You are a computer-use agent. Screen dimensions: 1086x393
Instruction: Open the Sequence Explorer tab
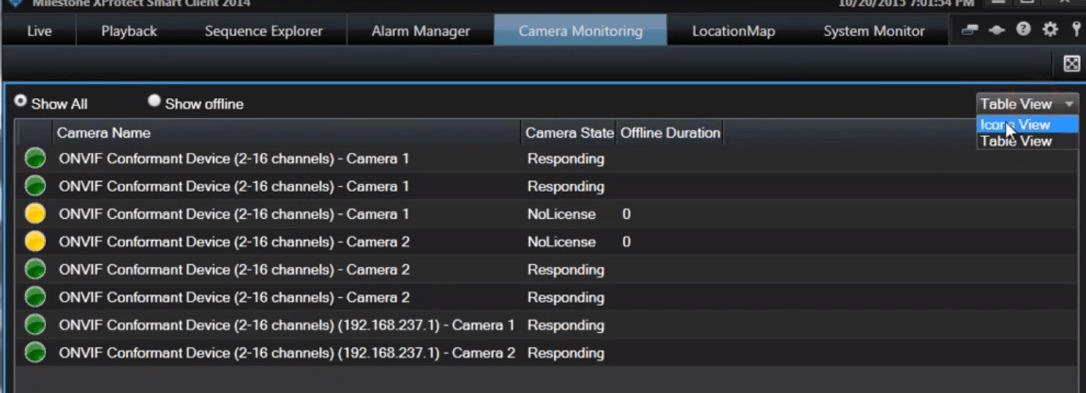[264, 31]
